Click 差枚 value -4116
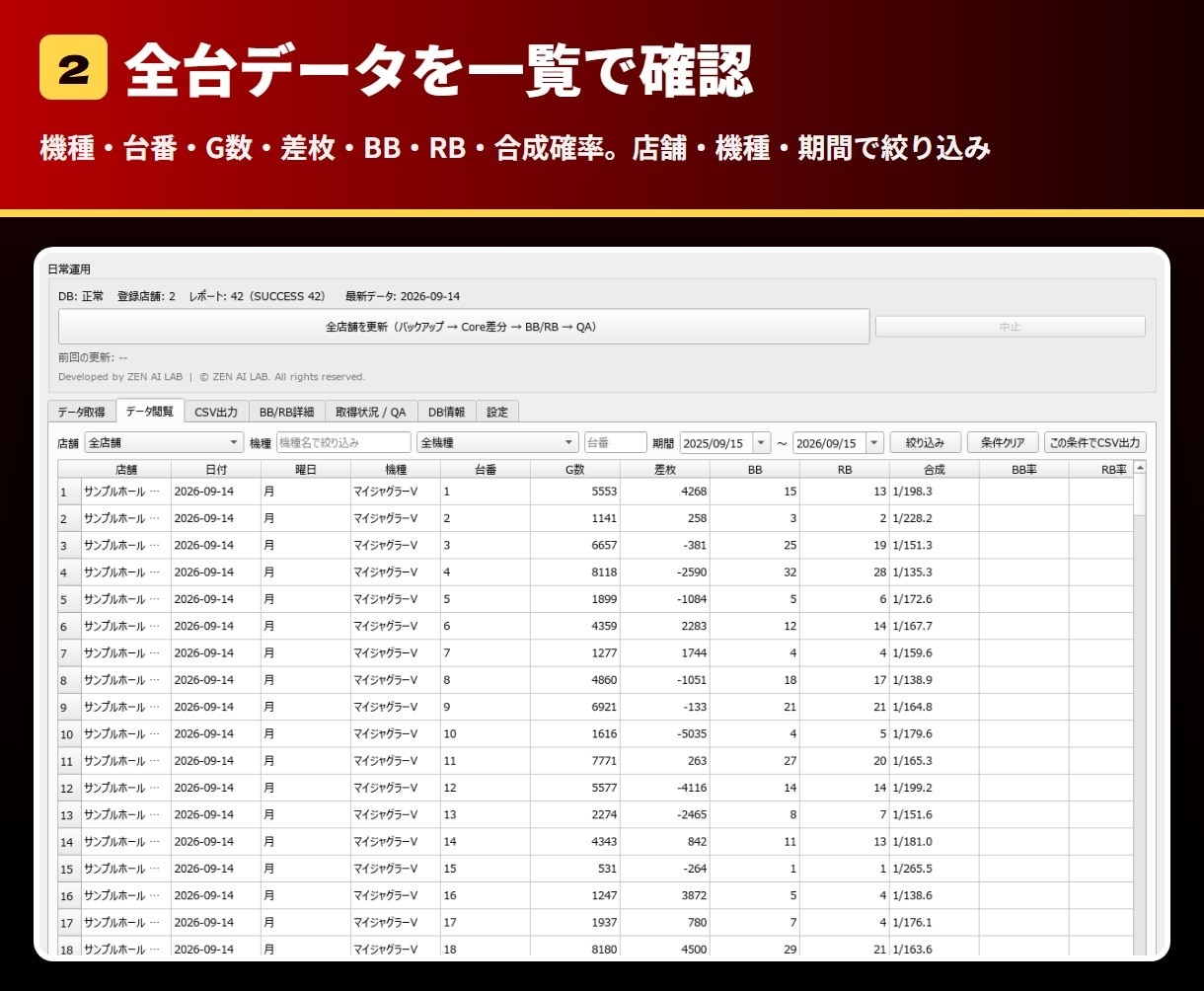 point(690,789)
